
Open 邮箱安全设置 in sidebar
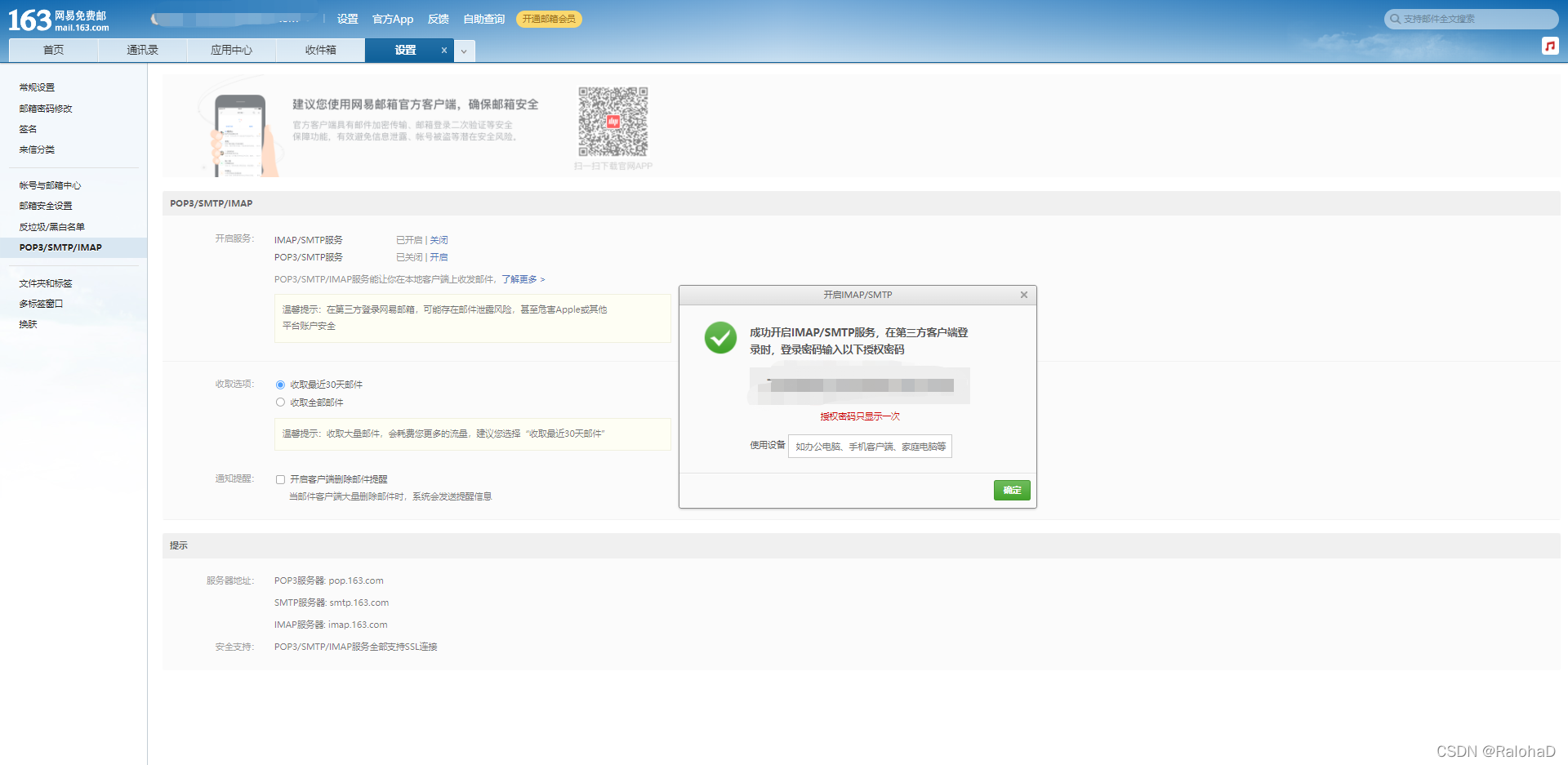pyautogui.click(x=46, y=206)
